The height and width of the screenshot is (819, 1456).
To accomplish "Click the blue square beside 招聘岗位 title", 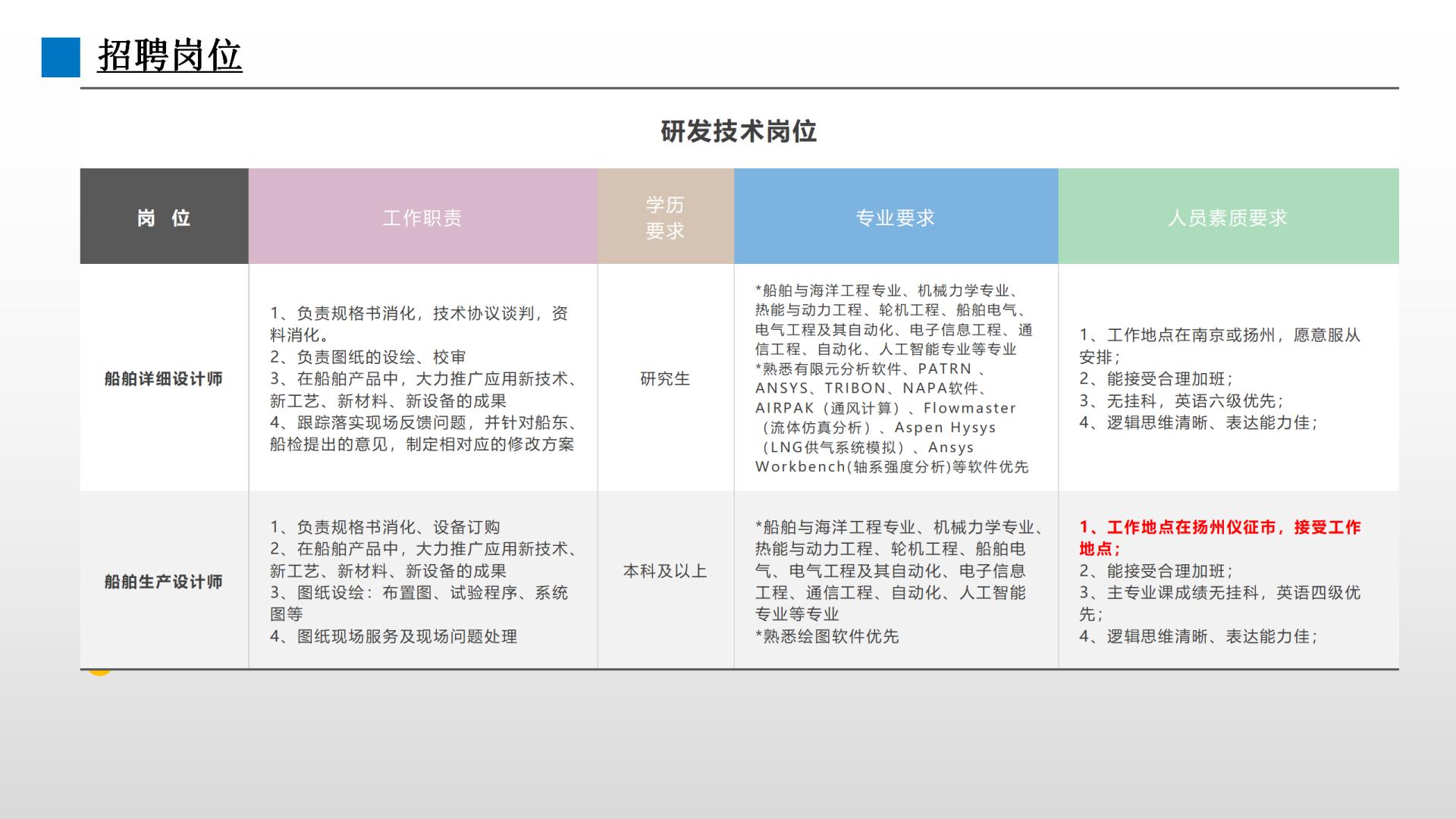I will (x=61, y=57).
